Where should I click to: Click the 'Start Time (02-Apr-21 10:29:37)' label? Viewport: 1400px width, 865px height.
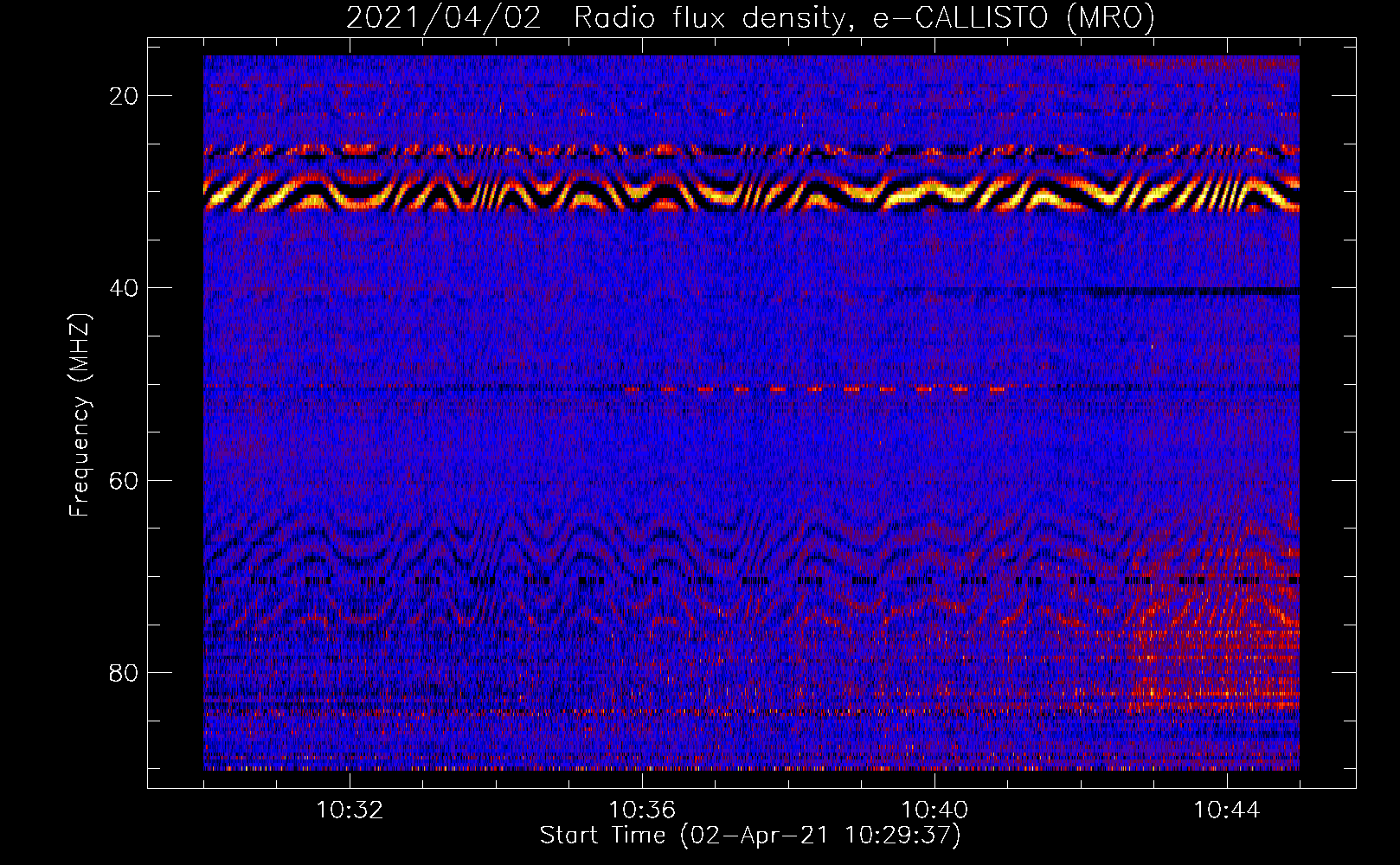750,836
